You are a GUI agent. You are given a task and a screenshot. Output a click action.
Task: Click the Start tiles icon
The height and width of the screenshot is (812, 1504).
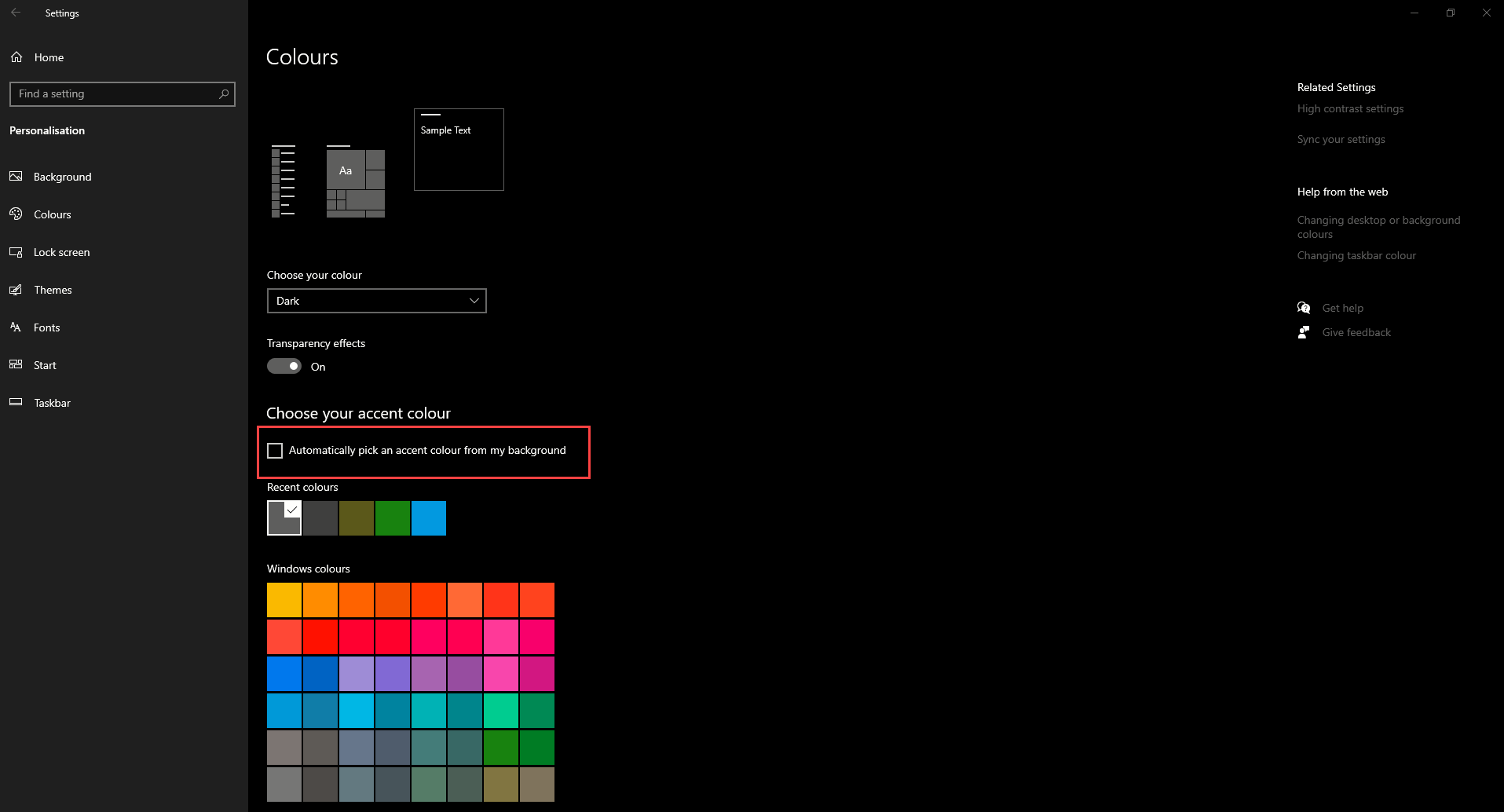[16, 365]
